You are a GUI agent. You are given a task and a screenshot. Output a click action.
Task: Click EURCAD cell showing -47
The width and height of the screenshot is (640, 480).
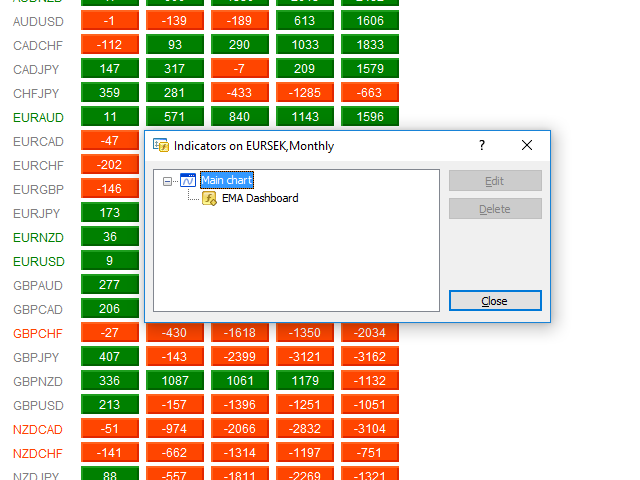coord(110,141)
